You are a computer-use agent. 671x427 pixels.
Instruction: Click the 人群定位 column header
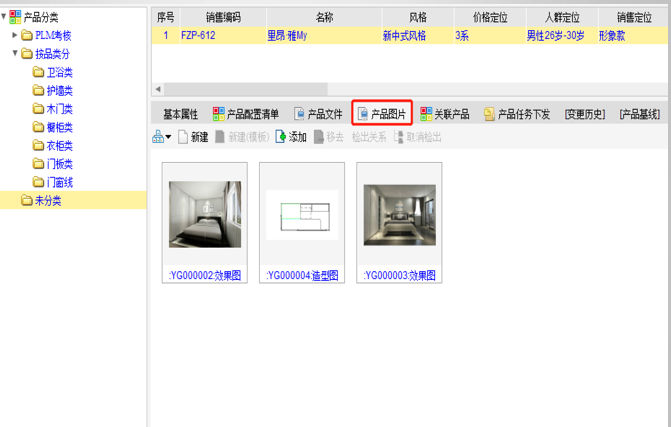tap(562, 17)
